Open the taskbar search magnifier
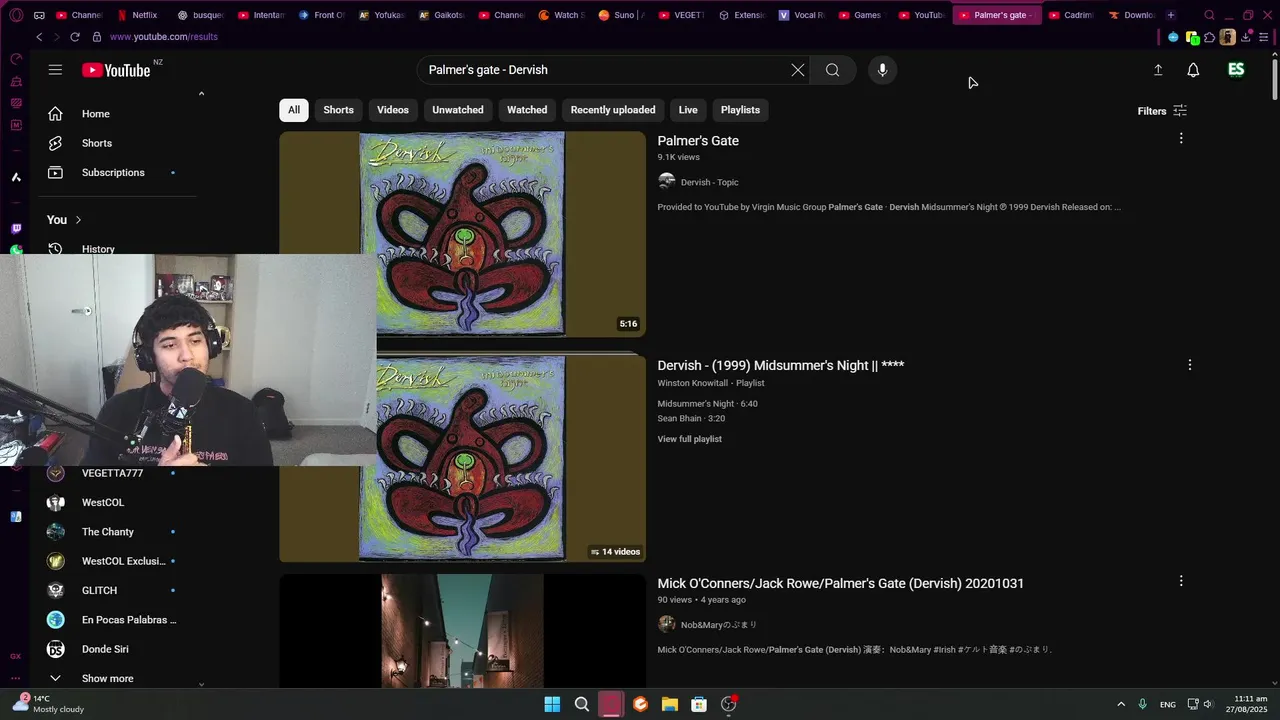1280x720 pixels. (x=581, y=704)
